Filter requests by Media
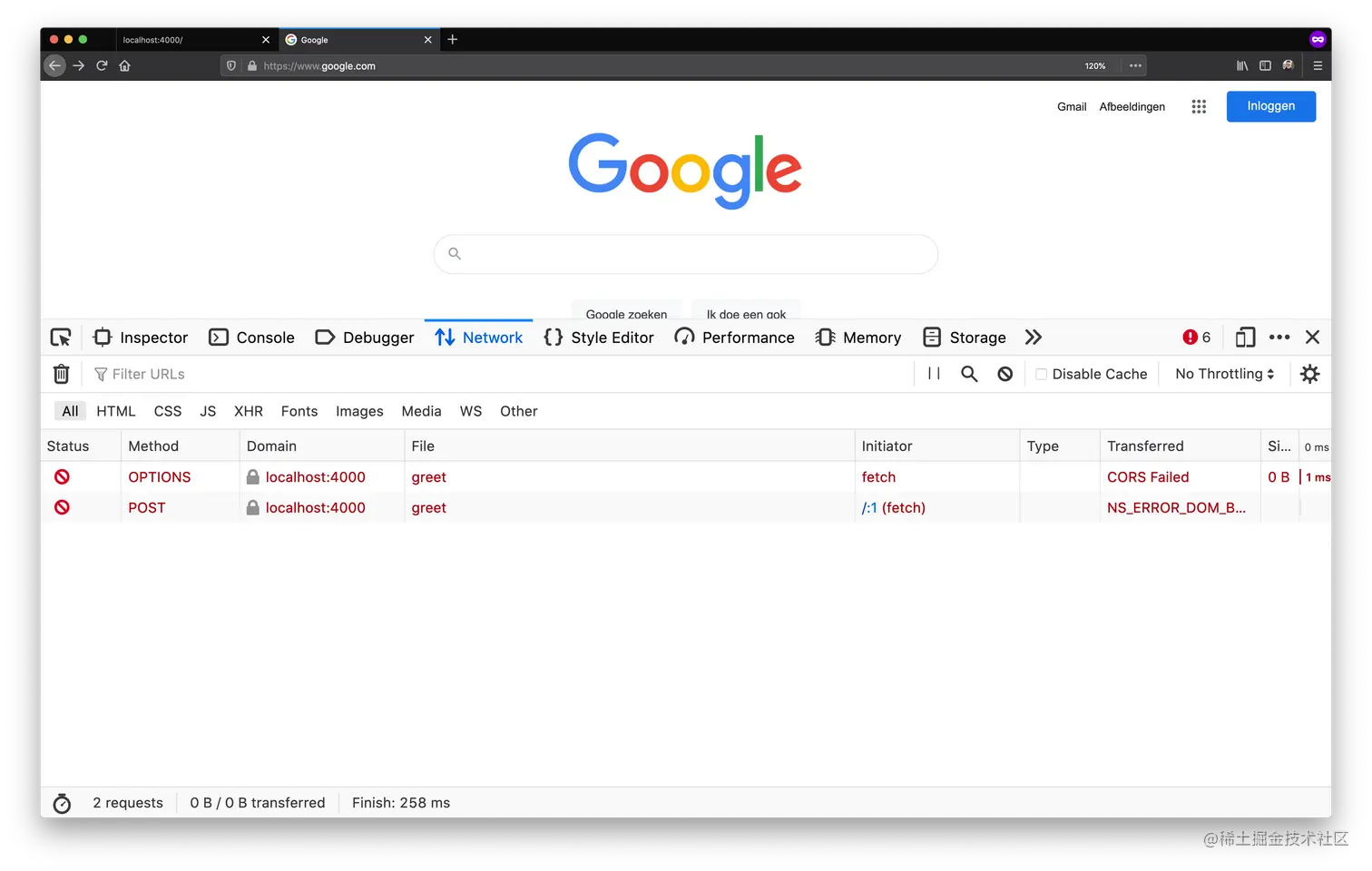 coord(422,411)
